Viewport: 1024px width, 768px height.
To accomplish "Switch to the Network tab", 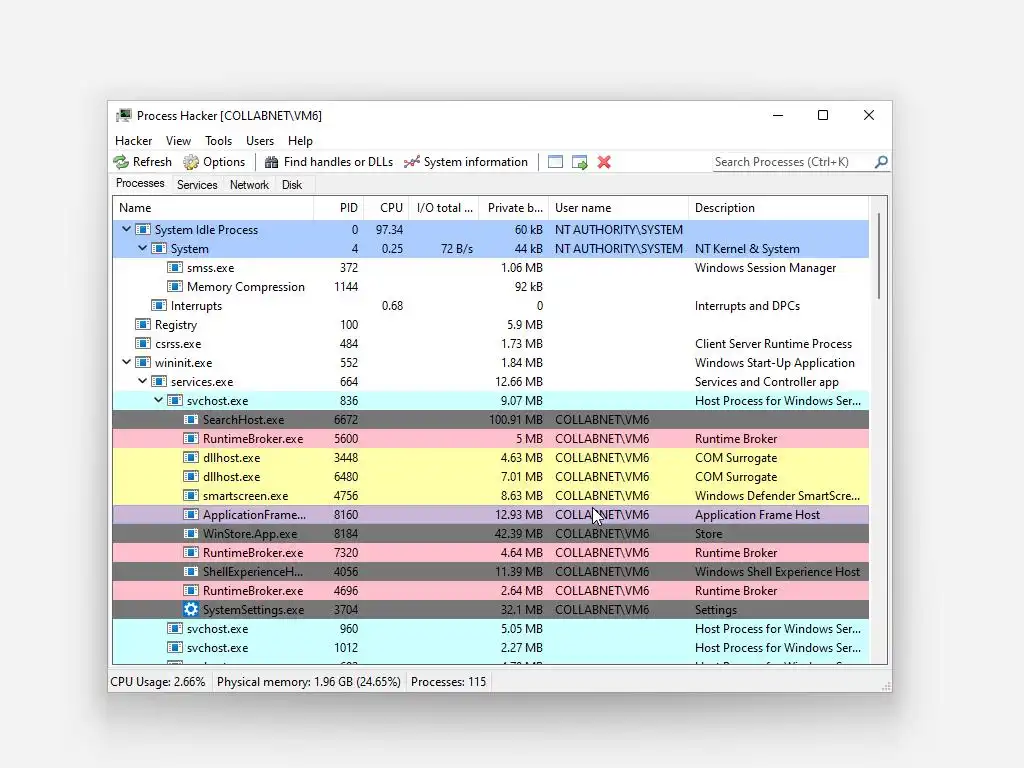I will pos(249,185).
